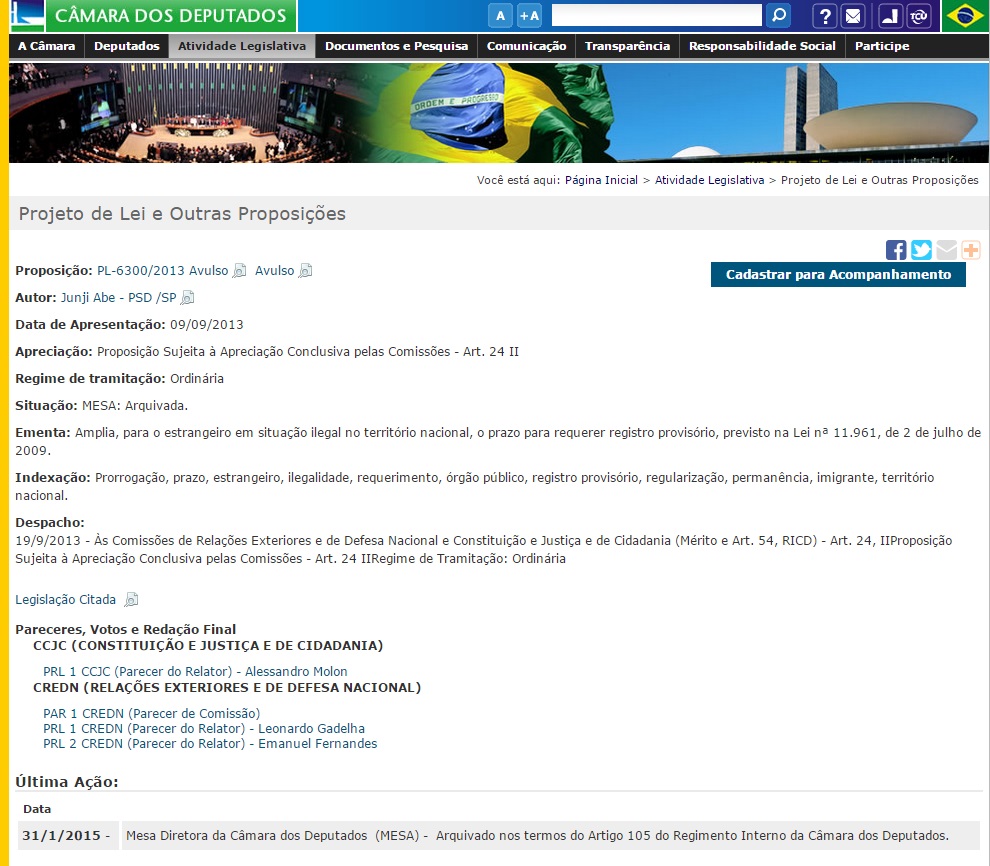This screenshot has width=990, height=866.
Task: Open the Participe menu
Action: point(882,46)
